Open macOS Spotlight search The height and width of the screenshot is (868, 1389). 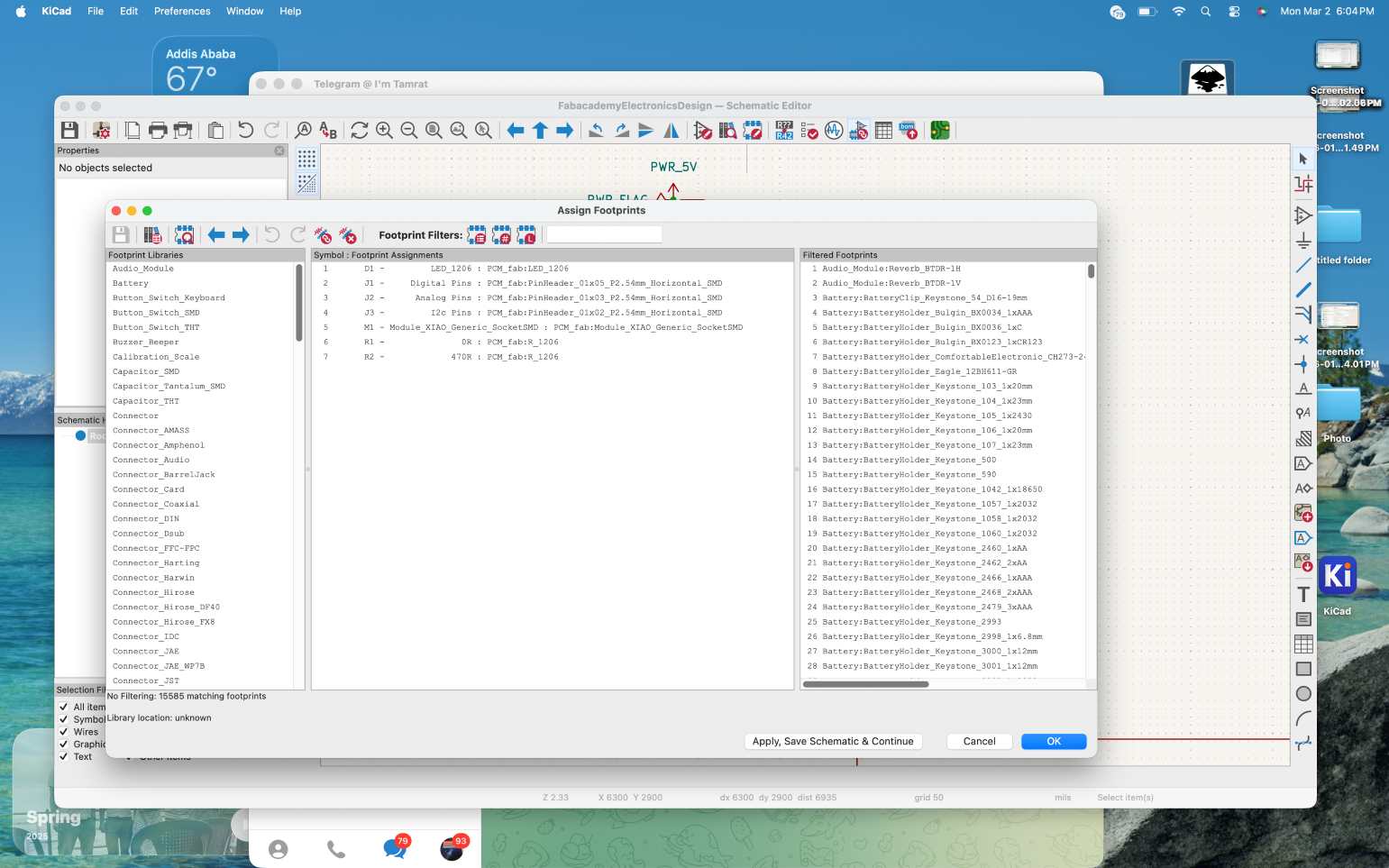(1206, 11)
